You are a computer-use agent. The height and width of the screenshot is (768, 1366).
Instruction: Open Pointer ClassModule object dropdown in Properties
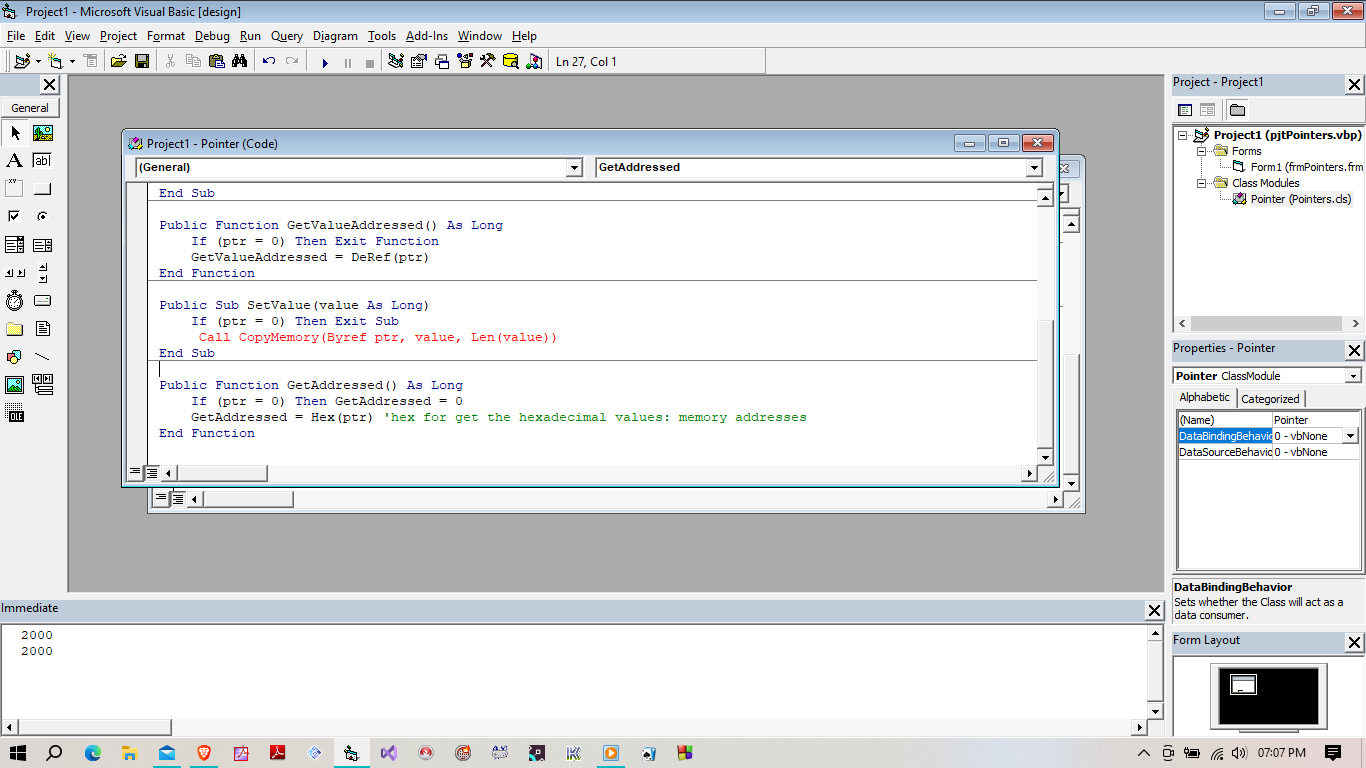point(1353,376)
